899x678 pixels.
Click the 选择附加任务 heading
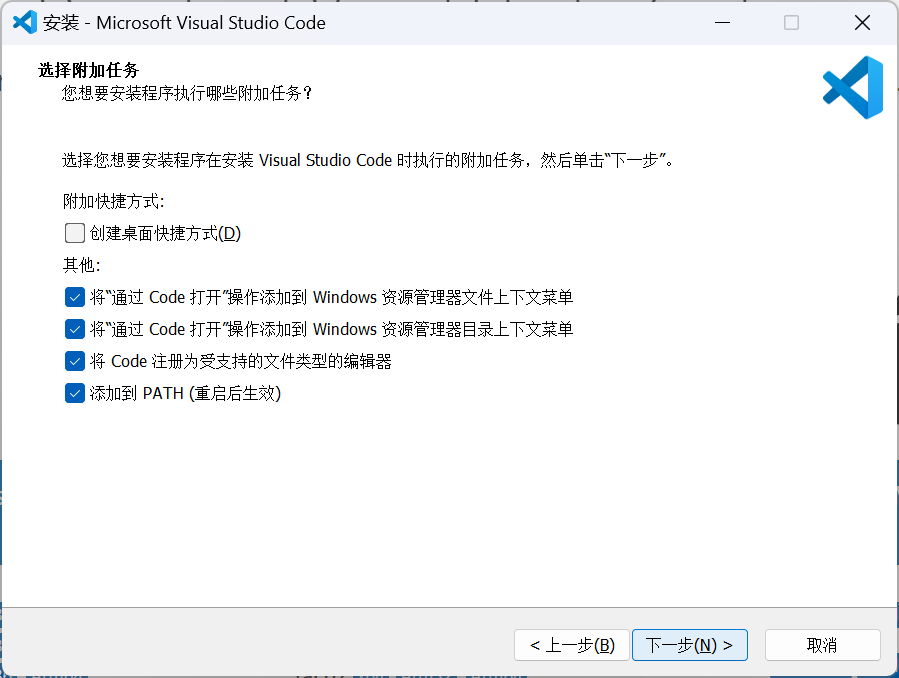click(x=88, y=70)
